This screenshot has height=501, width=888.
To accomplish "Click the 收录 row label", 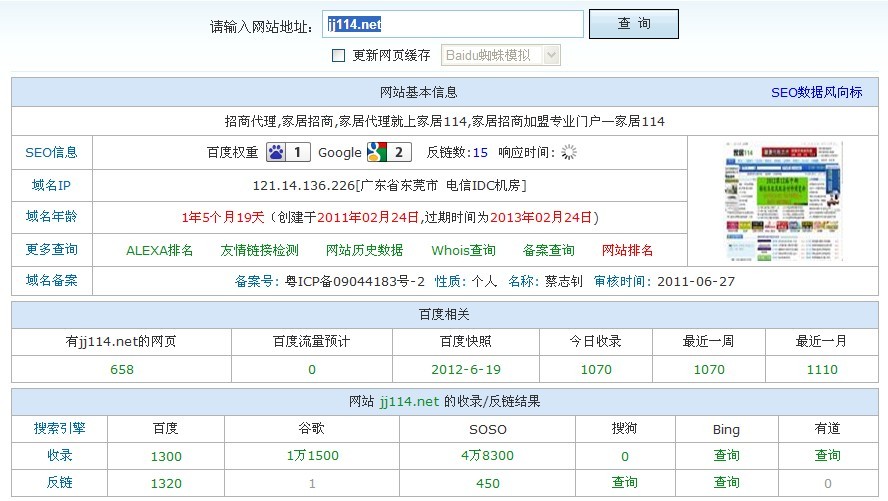I will (59, 456).
